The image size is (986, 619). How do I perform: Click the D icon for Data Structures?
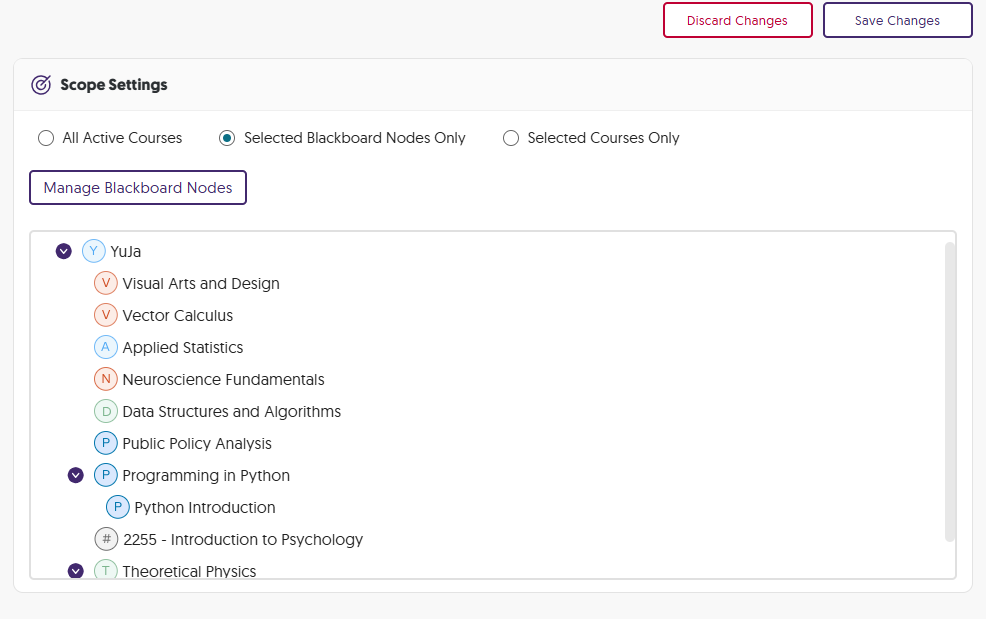coord(106,411)
